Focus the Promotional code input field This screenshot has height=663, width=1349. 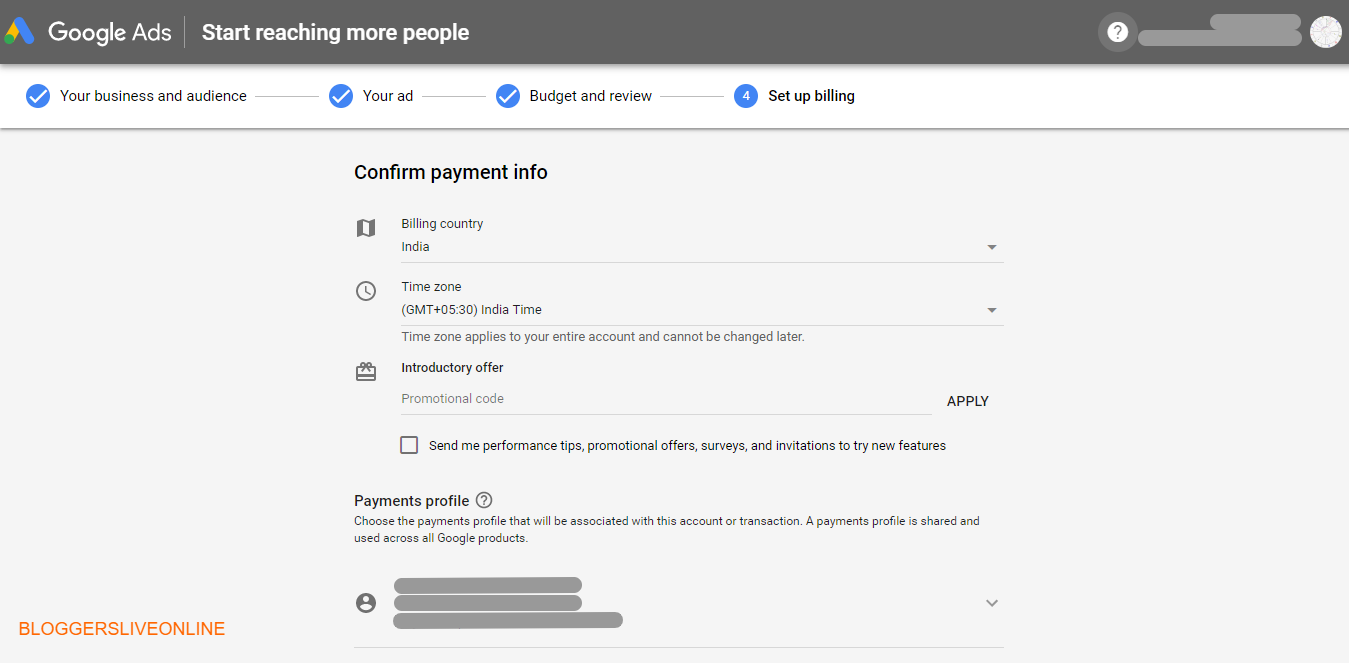(x=665, y=399)
